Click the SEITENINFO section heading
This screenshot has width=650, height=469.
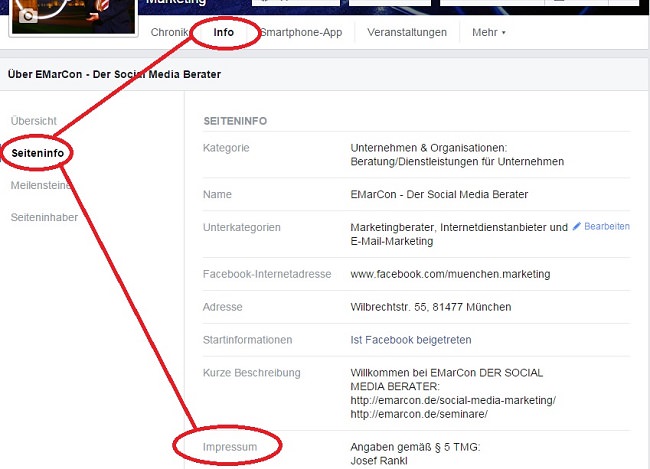click(x=235, y=121)
